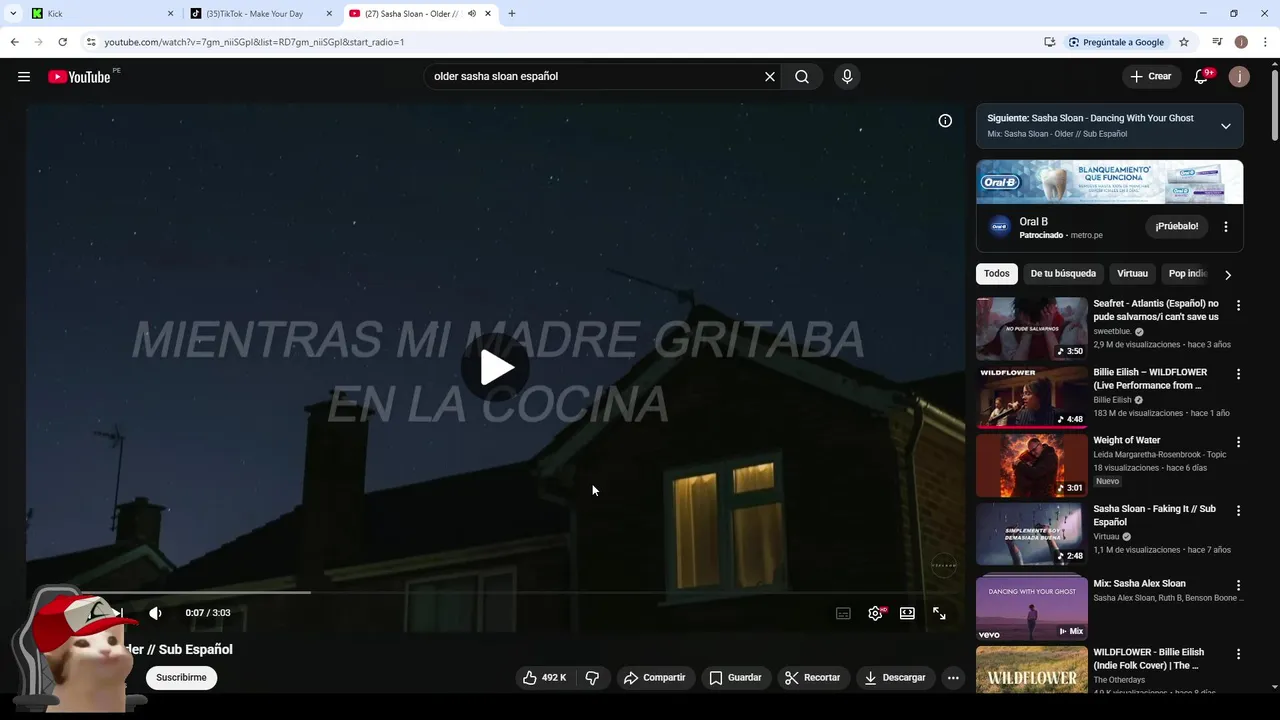Open options for Faking It video

point(1238,511)
